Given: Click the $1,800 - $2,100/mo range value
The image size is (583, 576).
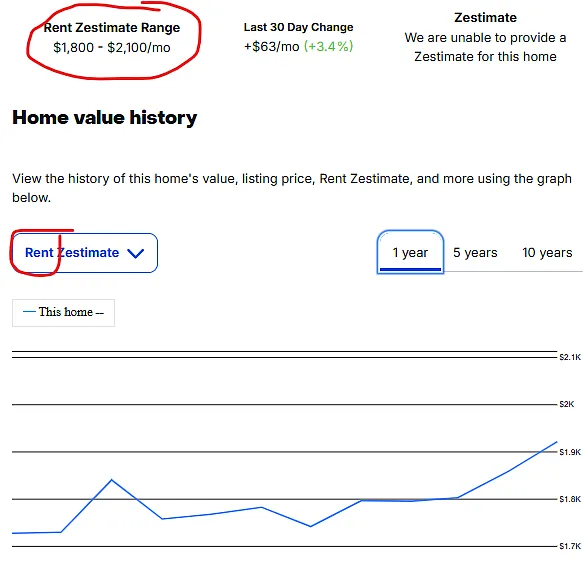Looking at the screenshot, I should [112, 48].
